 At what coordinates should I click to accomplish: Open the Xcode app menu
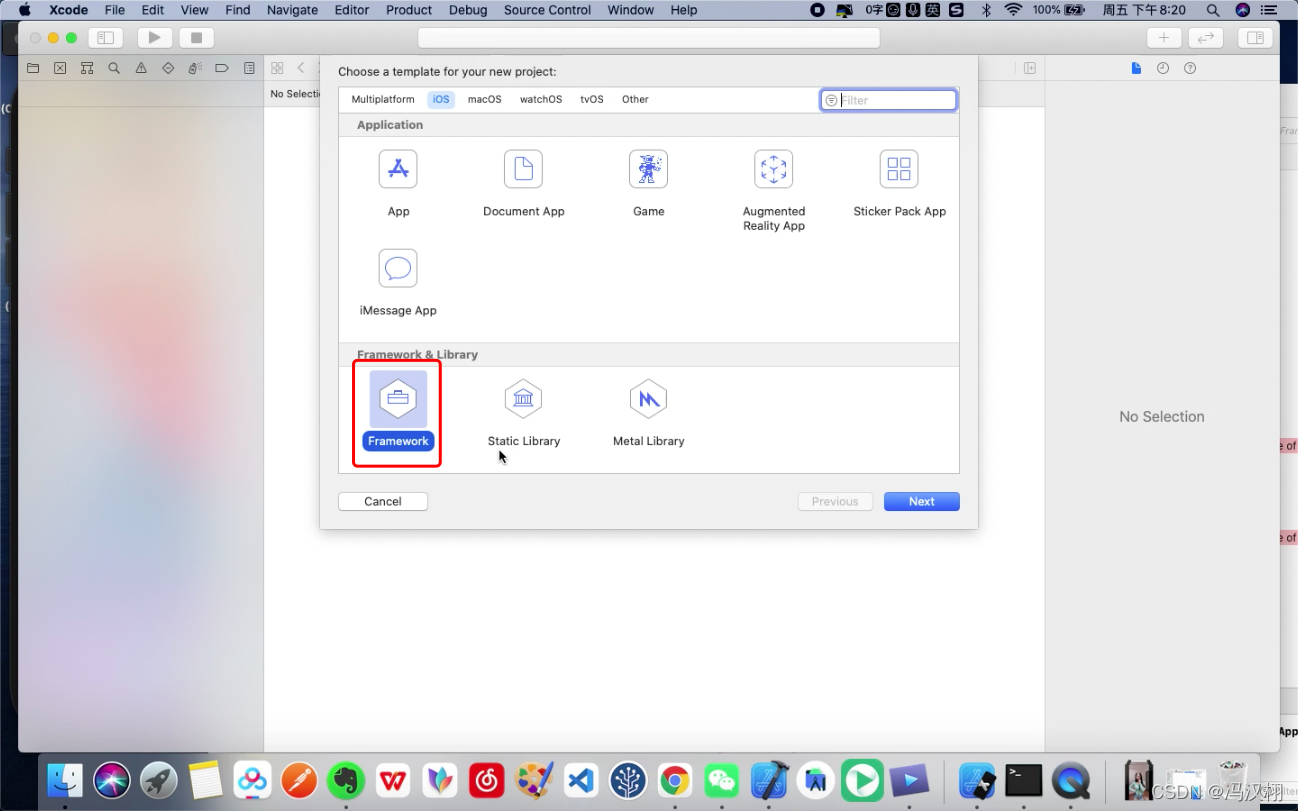pyautogui.click(x=68, y=10)
